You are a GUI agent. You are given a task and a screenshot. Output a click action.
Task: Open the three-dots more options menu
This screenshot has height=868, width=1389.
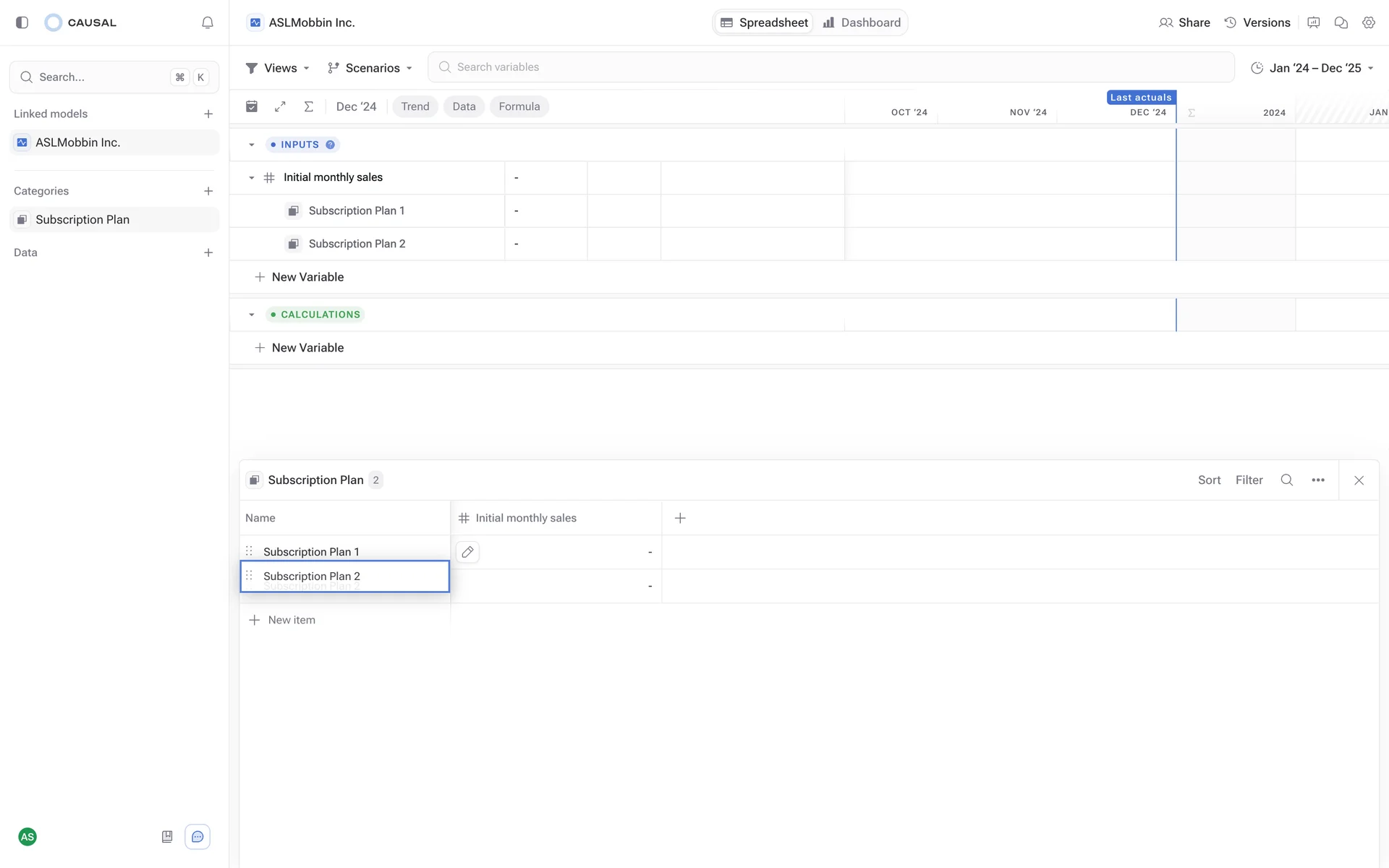[x=1318, y=480]
